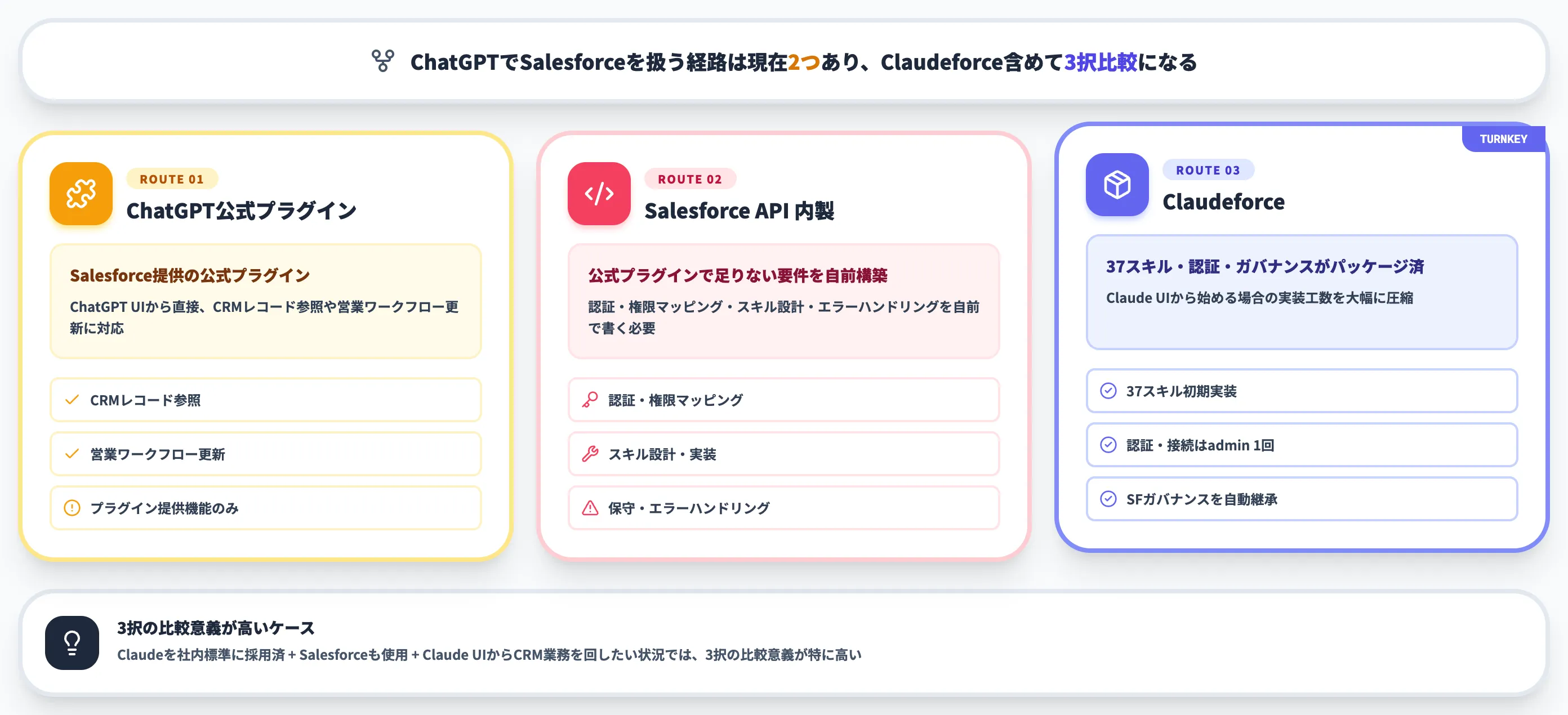1568x715 pixels.
Task: Click the TURNKEY badge
Action: (x=1503, y=138)
